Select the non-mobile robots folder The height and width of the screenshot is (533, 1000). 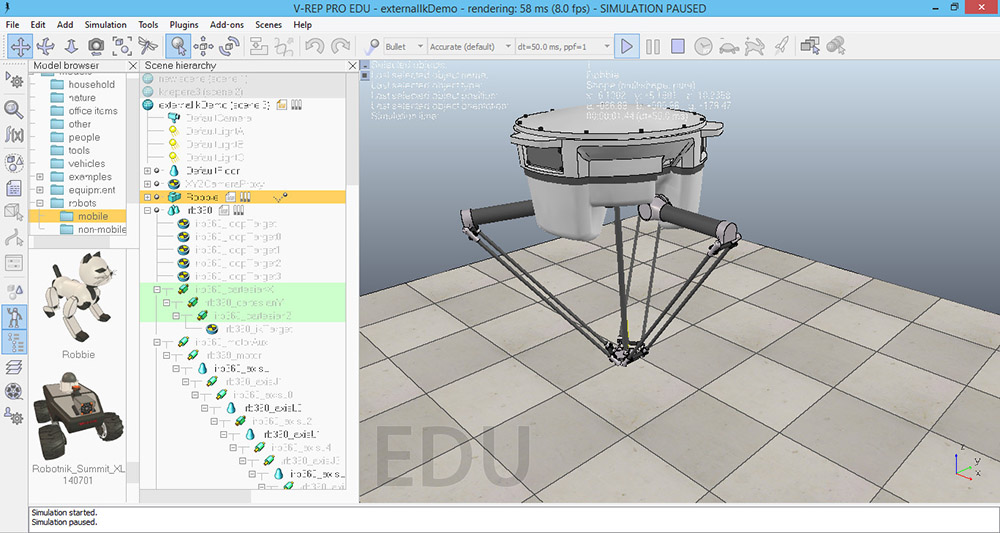click(x=101, y=229)
